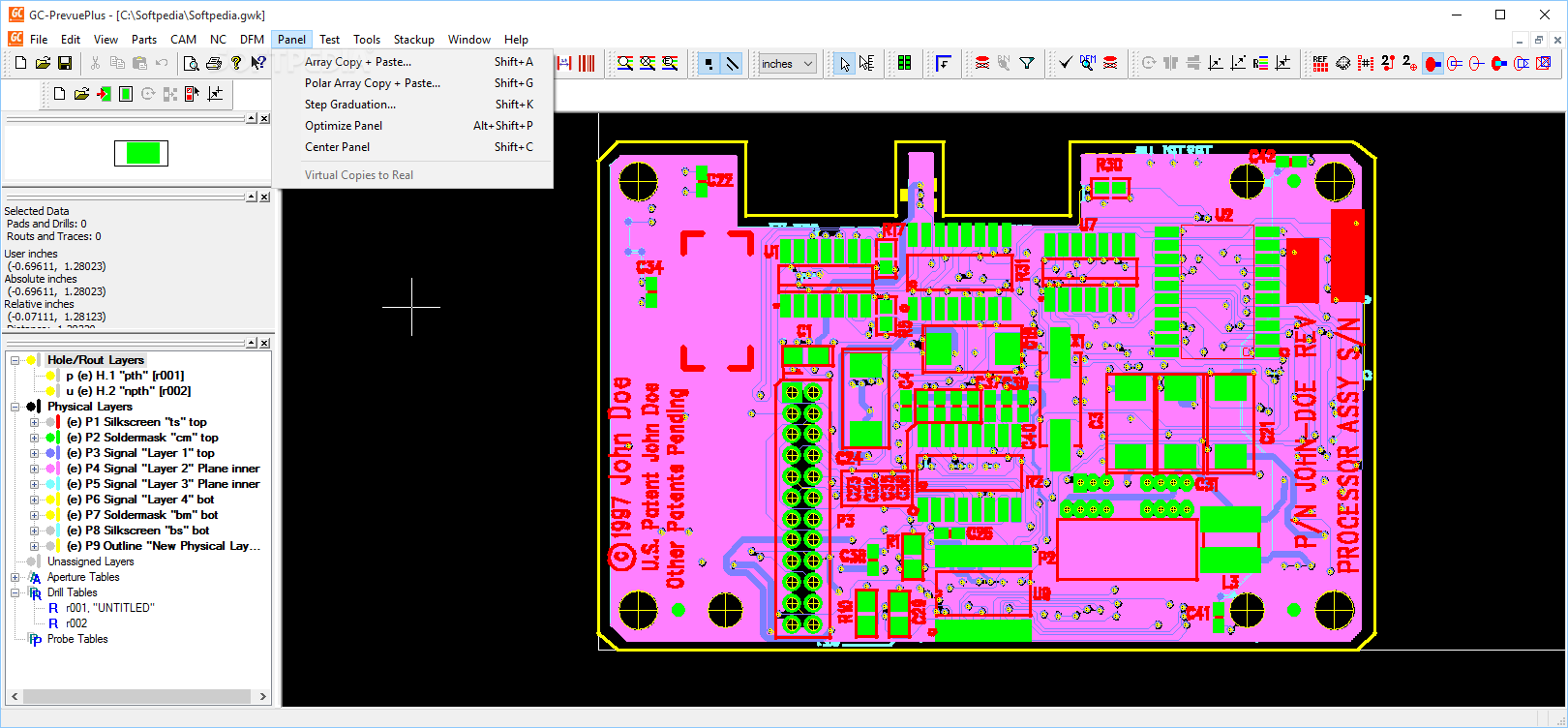Click the blue corner frame icon
This screenshot has height=728, width=1568.
pos(944,63)
